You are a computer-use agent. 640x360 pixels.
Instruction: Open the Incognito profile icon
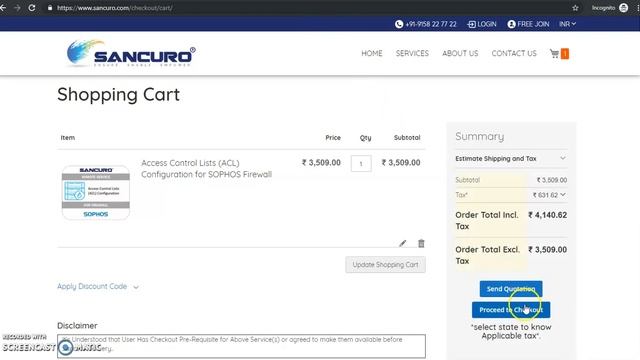coord(623,8)
